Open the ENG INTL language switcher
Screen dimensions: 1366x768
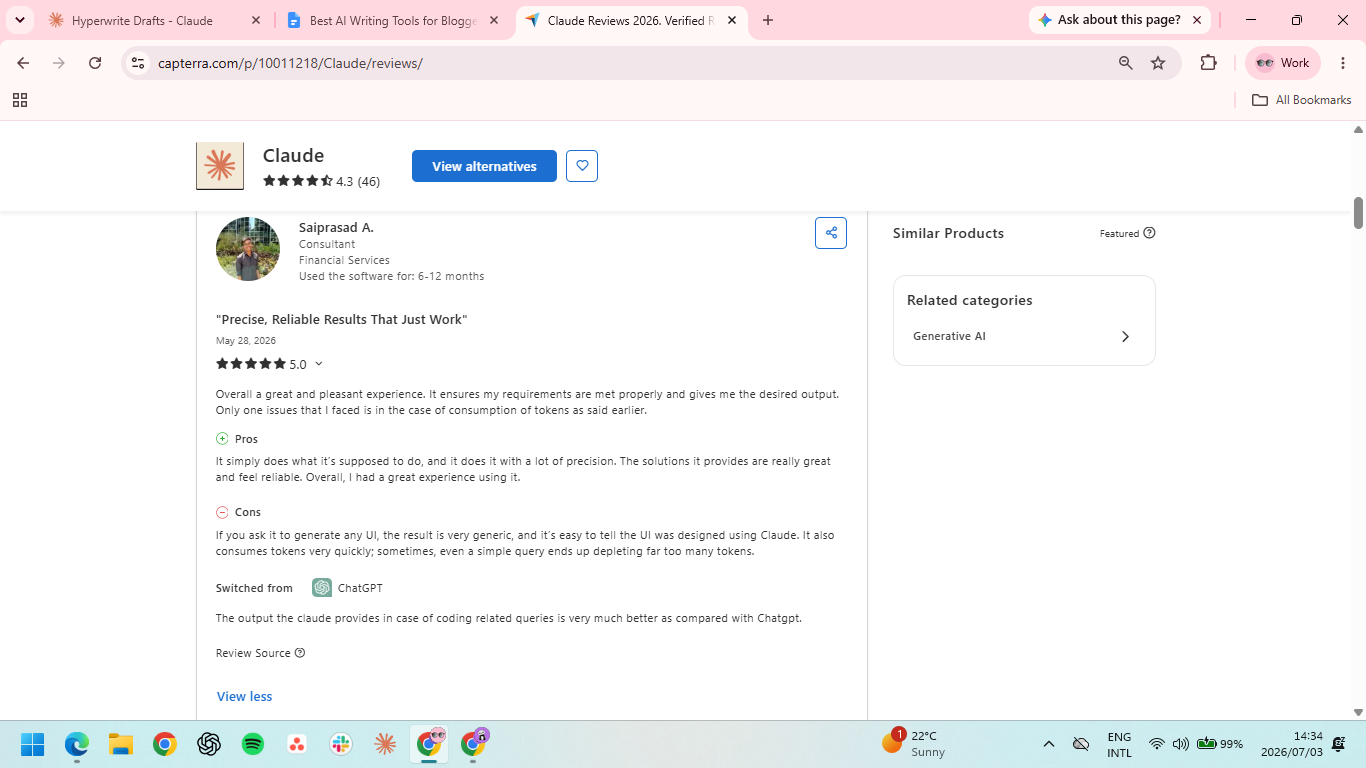pyautogui.click(x=1120, y=744)
